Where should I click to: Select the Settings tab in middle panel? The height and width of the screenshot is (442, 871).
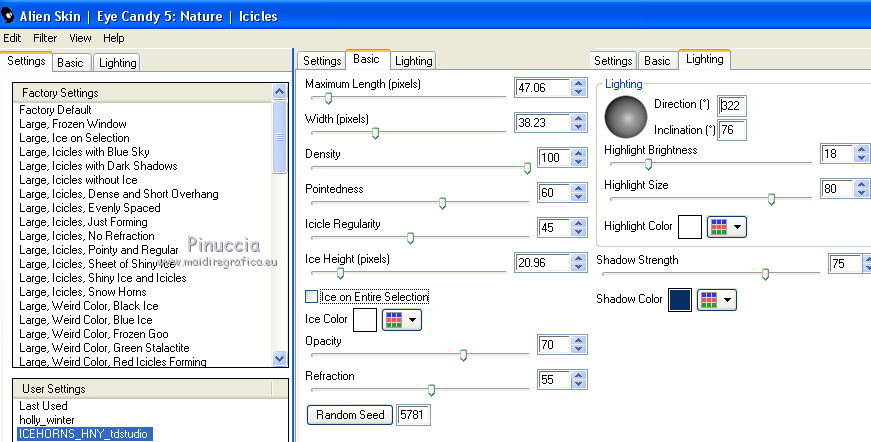[322, 61]
